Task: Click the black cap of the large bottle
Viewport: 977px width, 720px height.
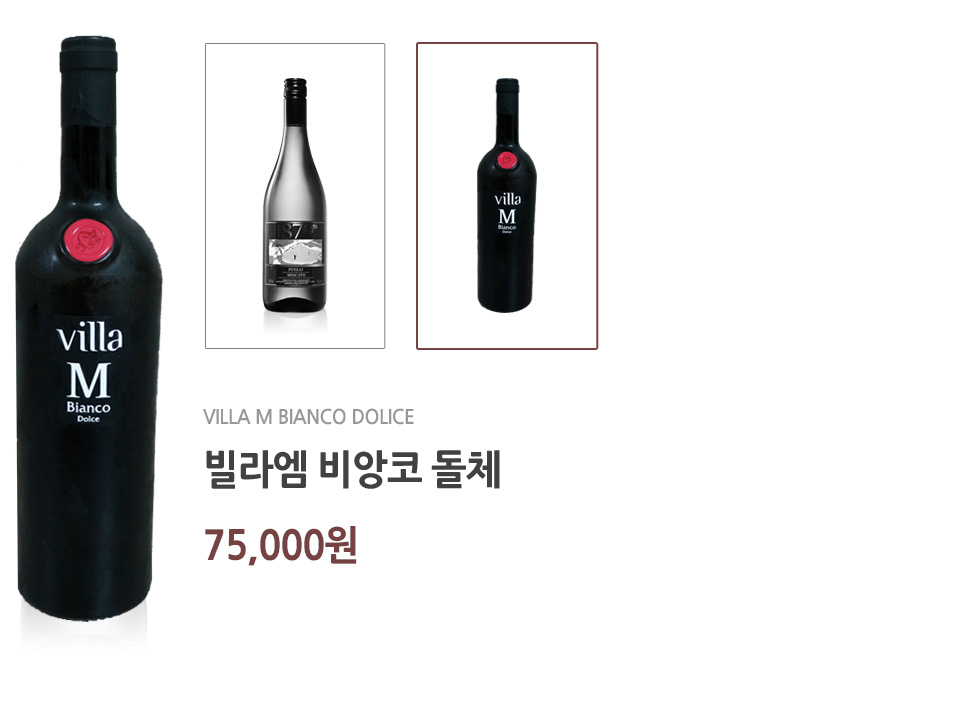Action: click(x=88, y=54)
